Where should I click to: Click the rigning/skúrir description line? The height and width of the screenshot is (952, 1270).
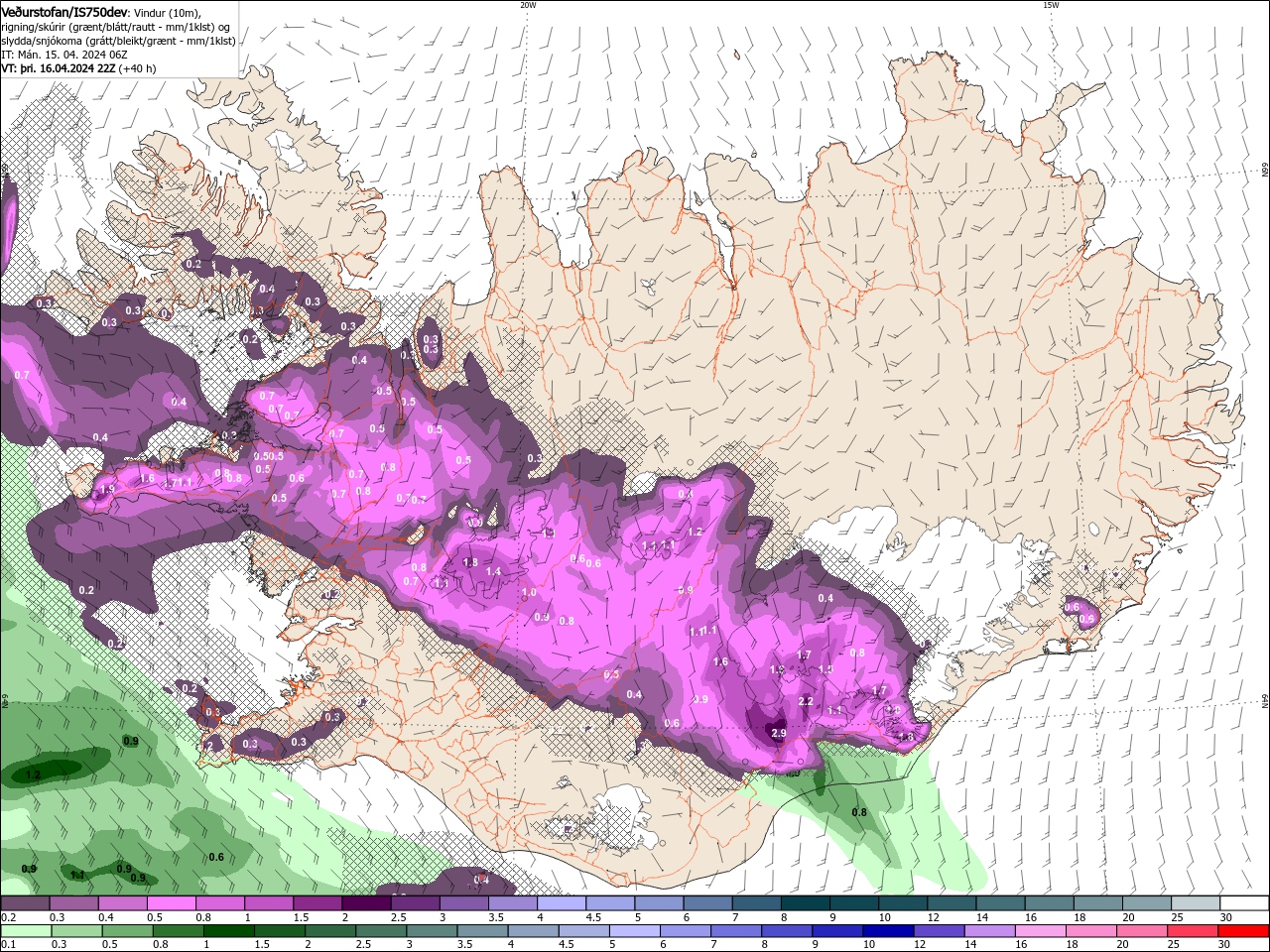[x=116, y=27]
